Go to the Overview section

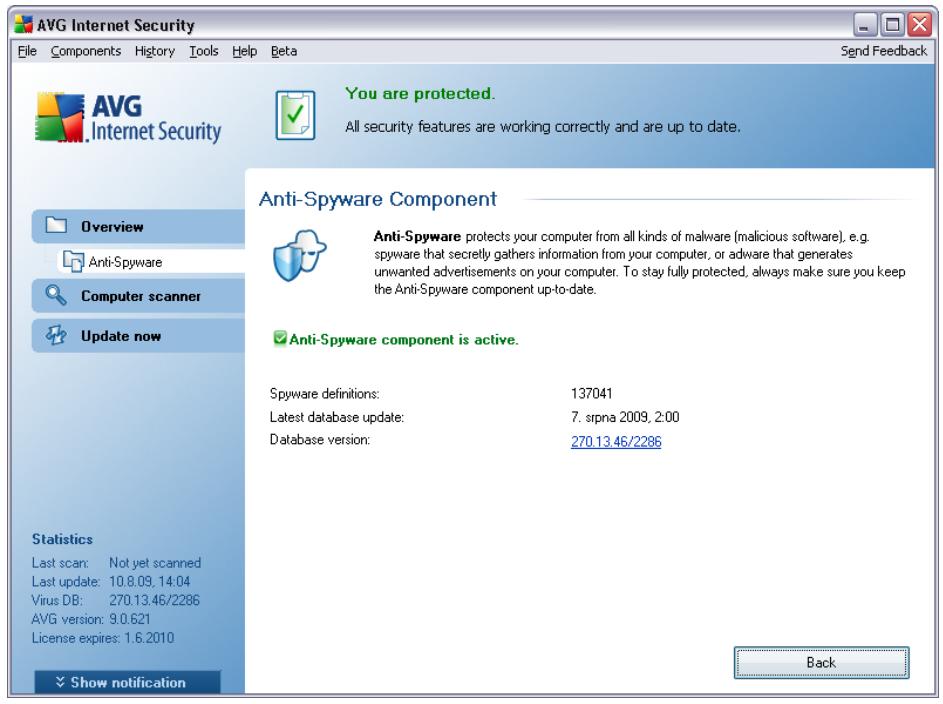[x=138, y=227]
